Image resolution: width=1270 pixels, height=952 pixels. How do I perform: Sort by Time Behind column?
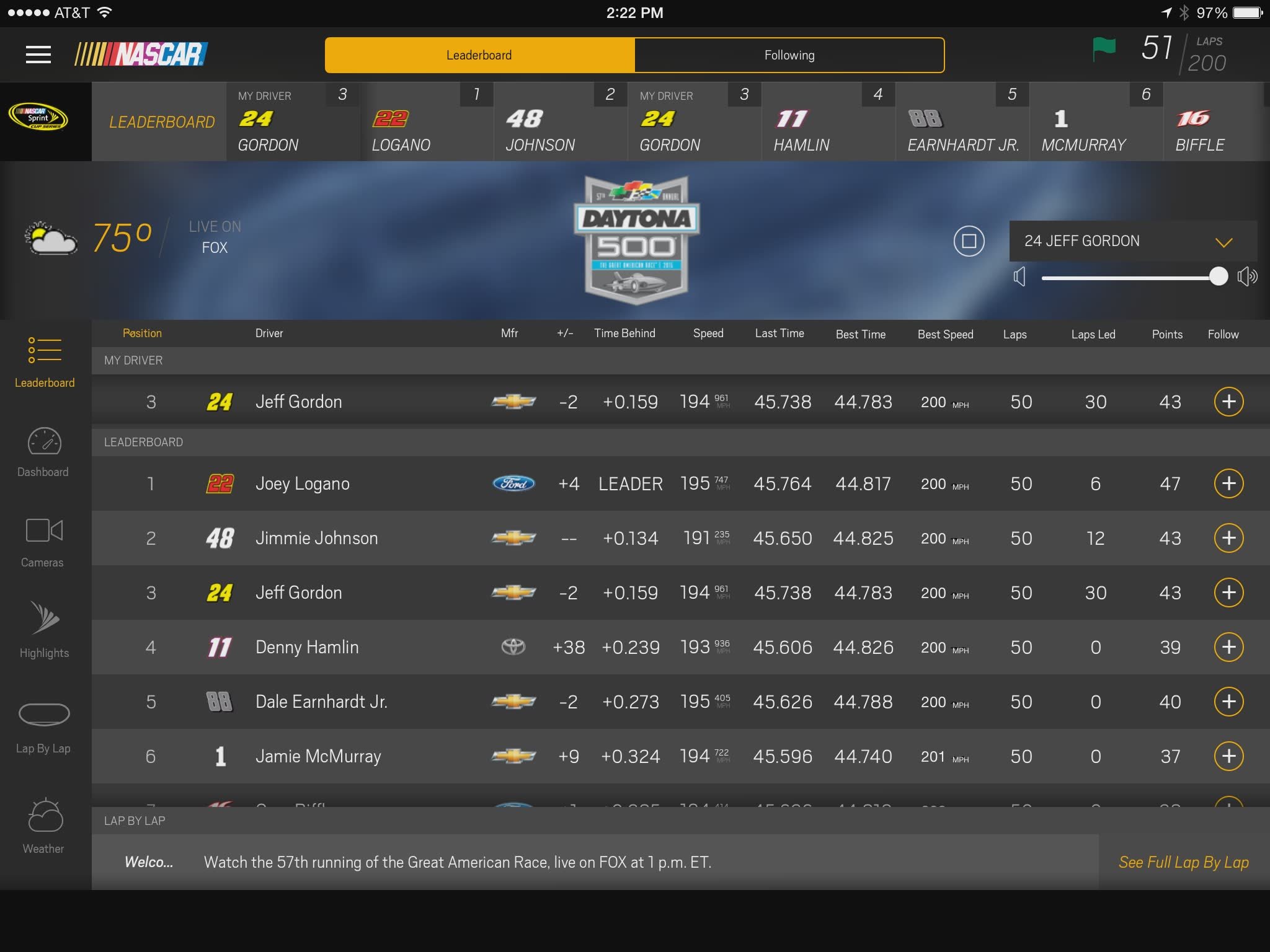click(624, 333)
